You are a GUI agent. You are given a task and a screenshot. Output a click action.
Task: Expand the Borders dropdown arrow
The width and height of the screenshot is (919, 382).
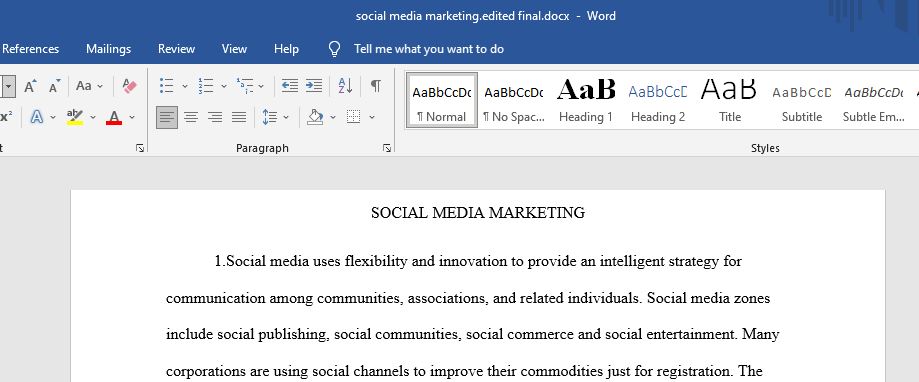pos(372,118)
